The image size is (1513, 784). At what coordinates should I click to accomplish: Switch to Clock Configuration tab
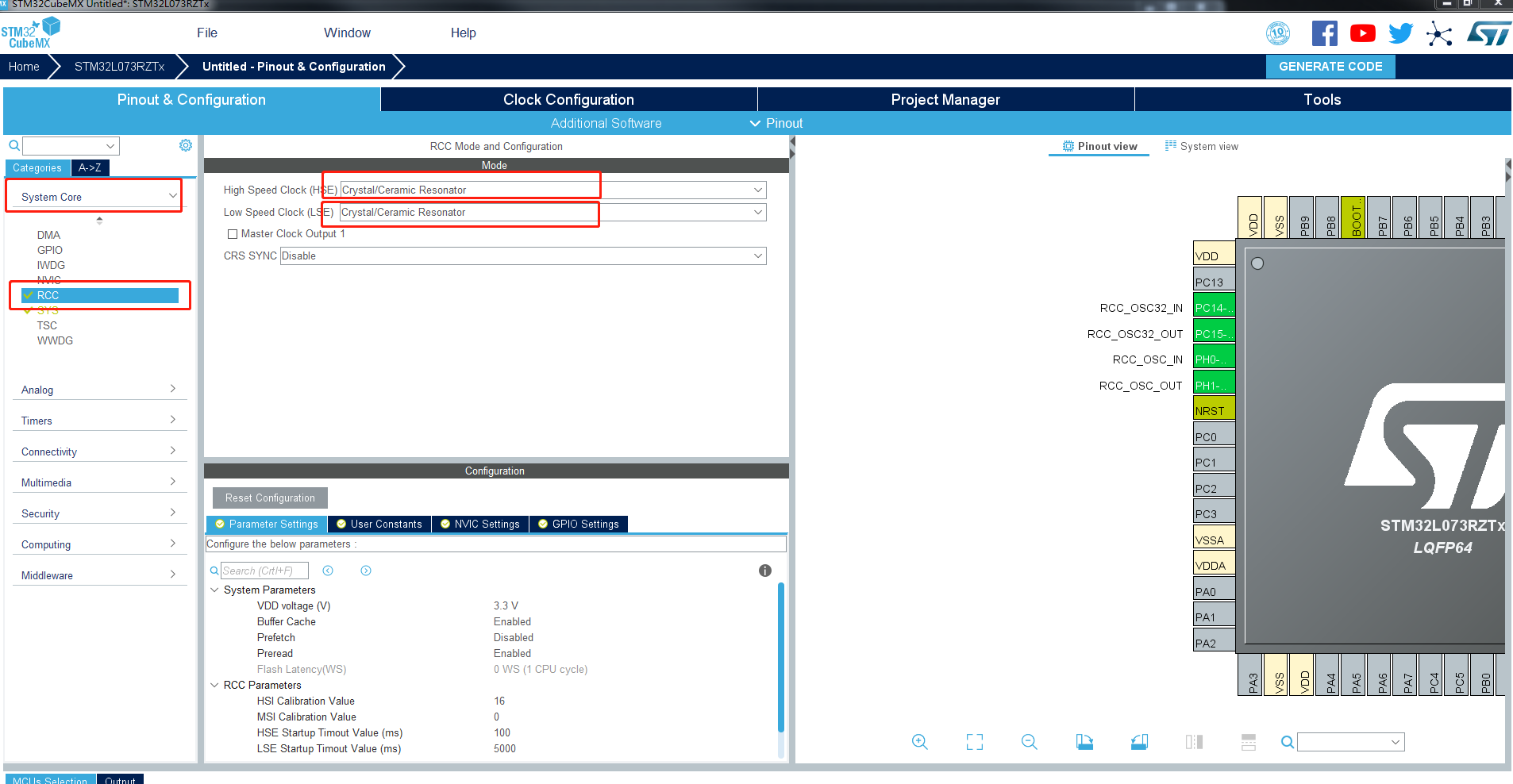tap(568, 99)
